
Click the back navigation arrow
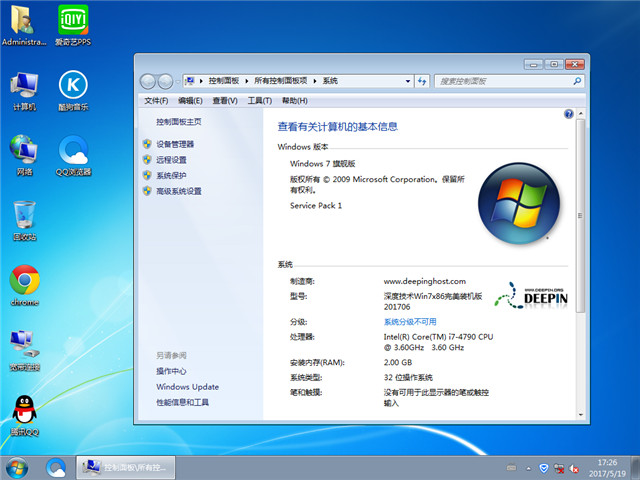tap(148, 82)
